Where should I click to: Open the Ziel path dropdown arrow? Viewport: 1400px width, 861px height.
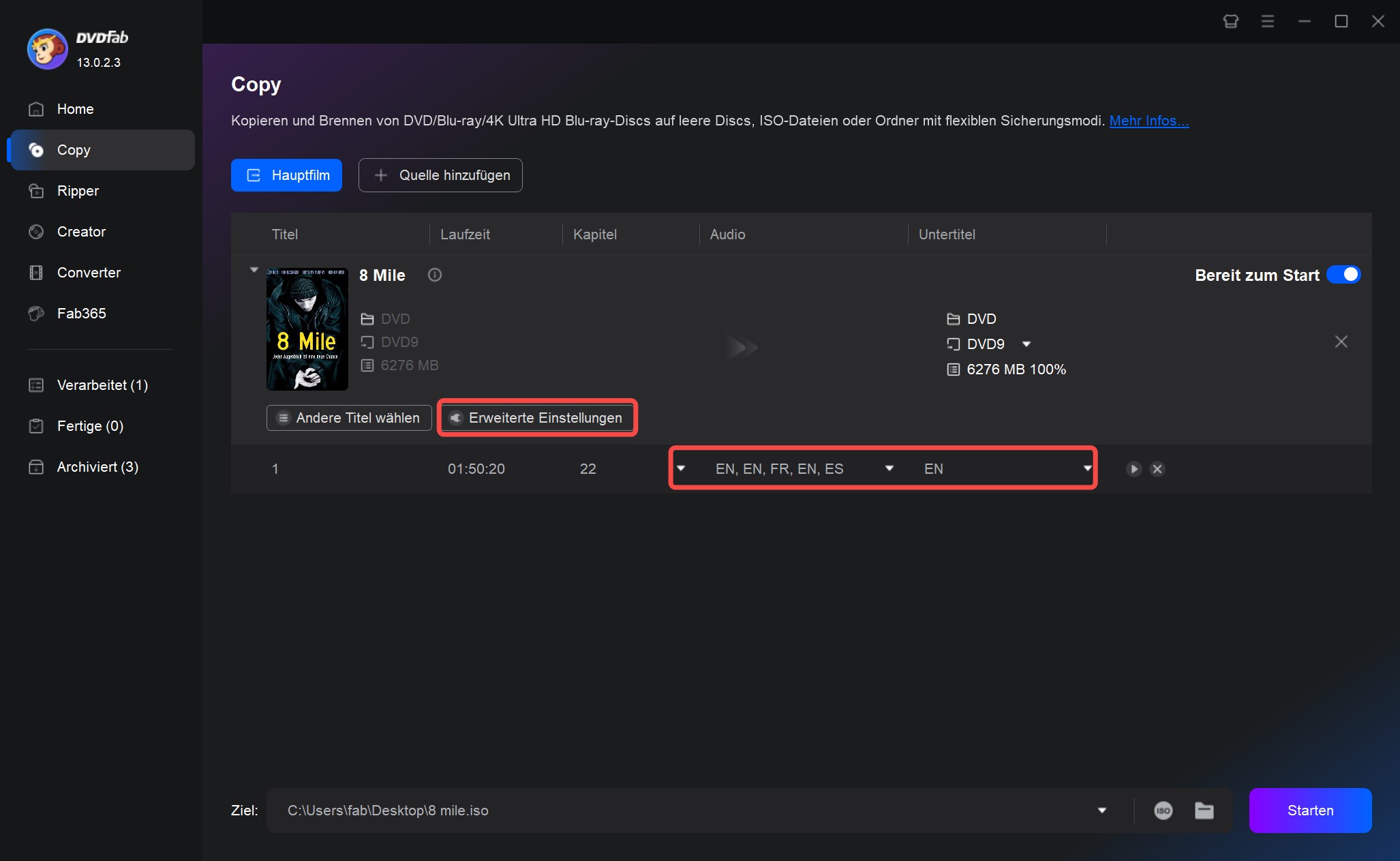tap(1102, 811)
